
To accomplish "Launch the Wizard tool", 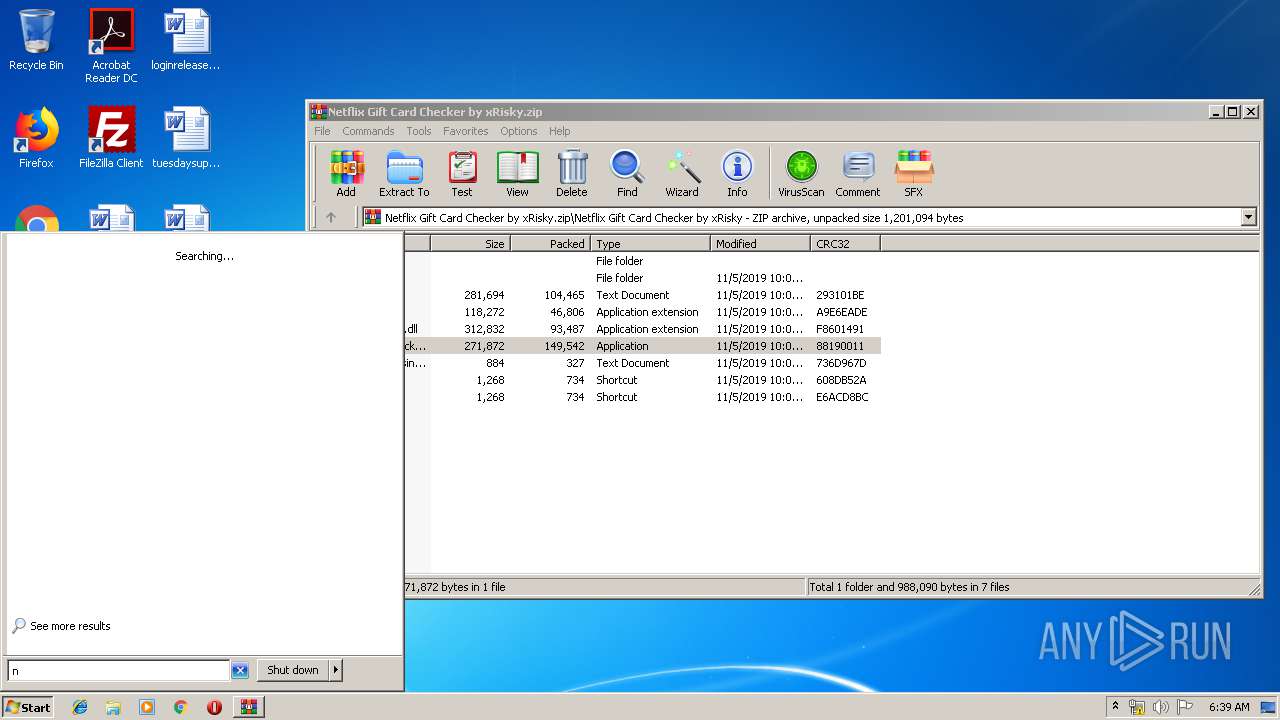I will [682, 173].
